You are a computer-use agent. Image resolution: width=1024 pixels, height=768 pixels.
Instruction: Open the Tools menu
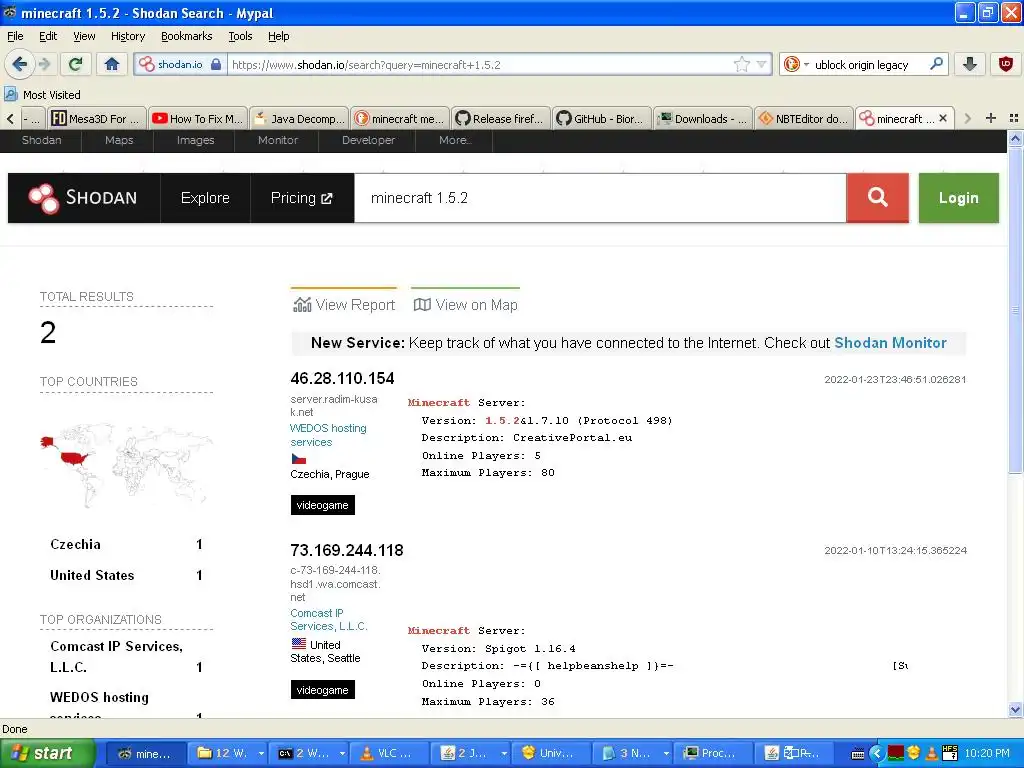pyautogui.click(x=240, y=36)
